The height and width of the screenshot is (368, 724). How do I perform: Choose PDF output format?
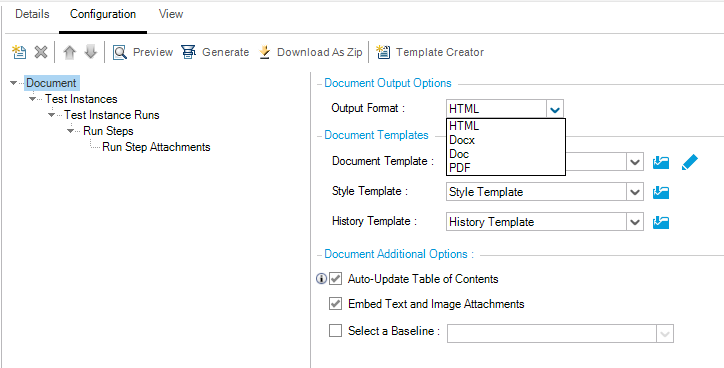tap(506, 168)
